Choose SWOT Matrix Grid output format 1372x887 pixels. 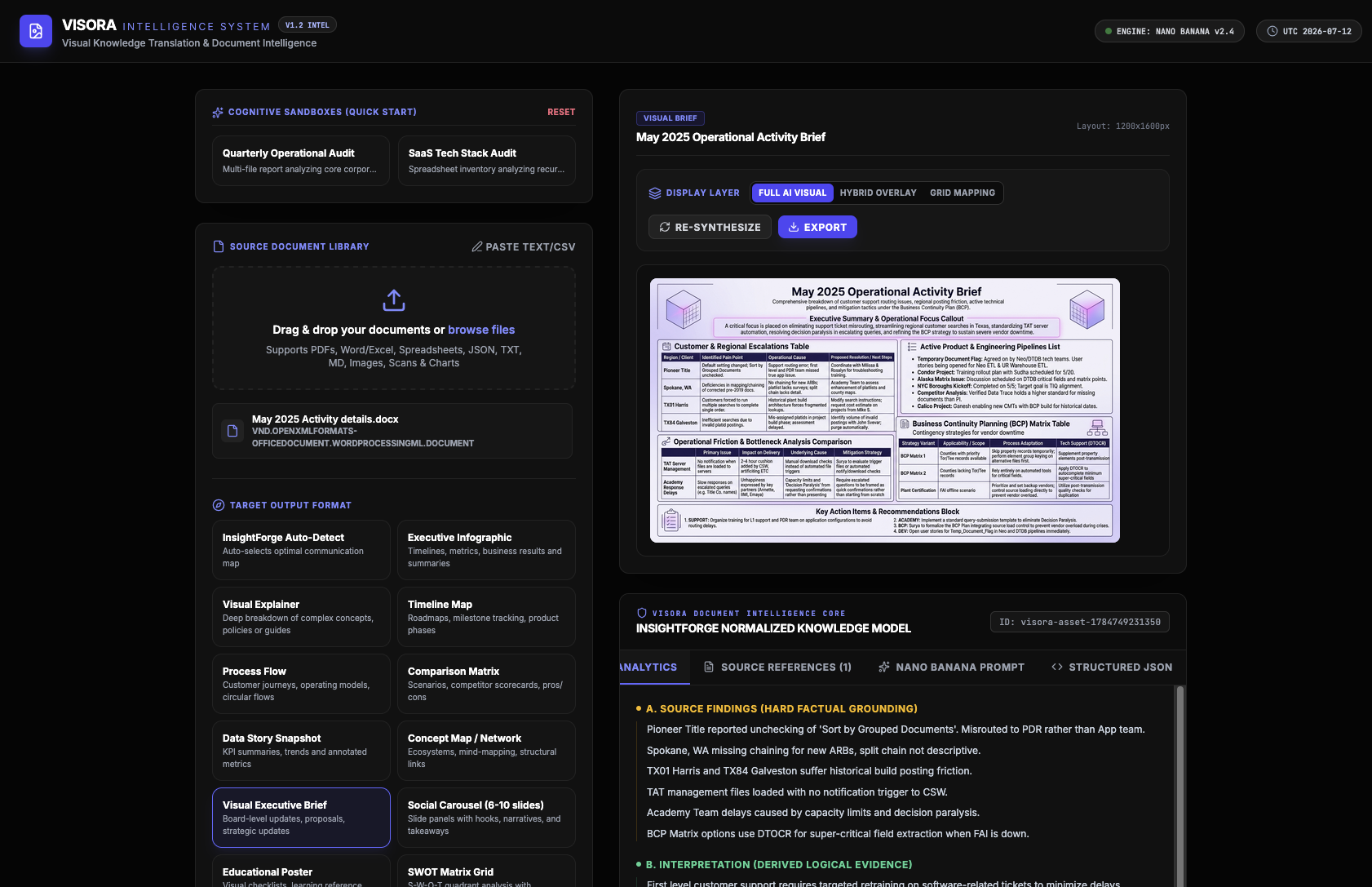pos(486,871)
